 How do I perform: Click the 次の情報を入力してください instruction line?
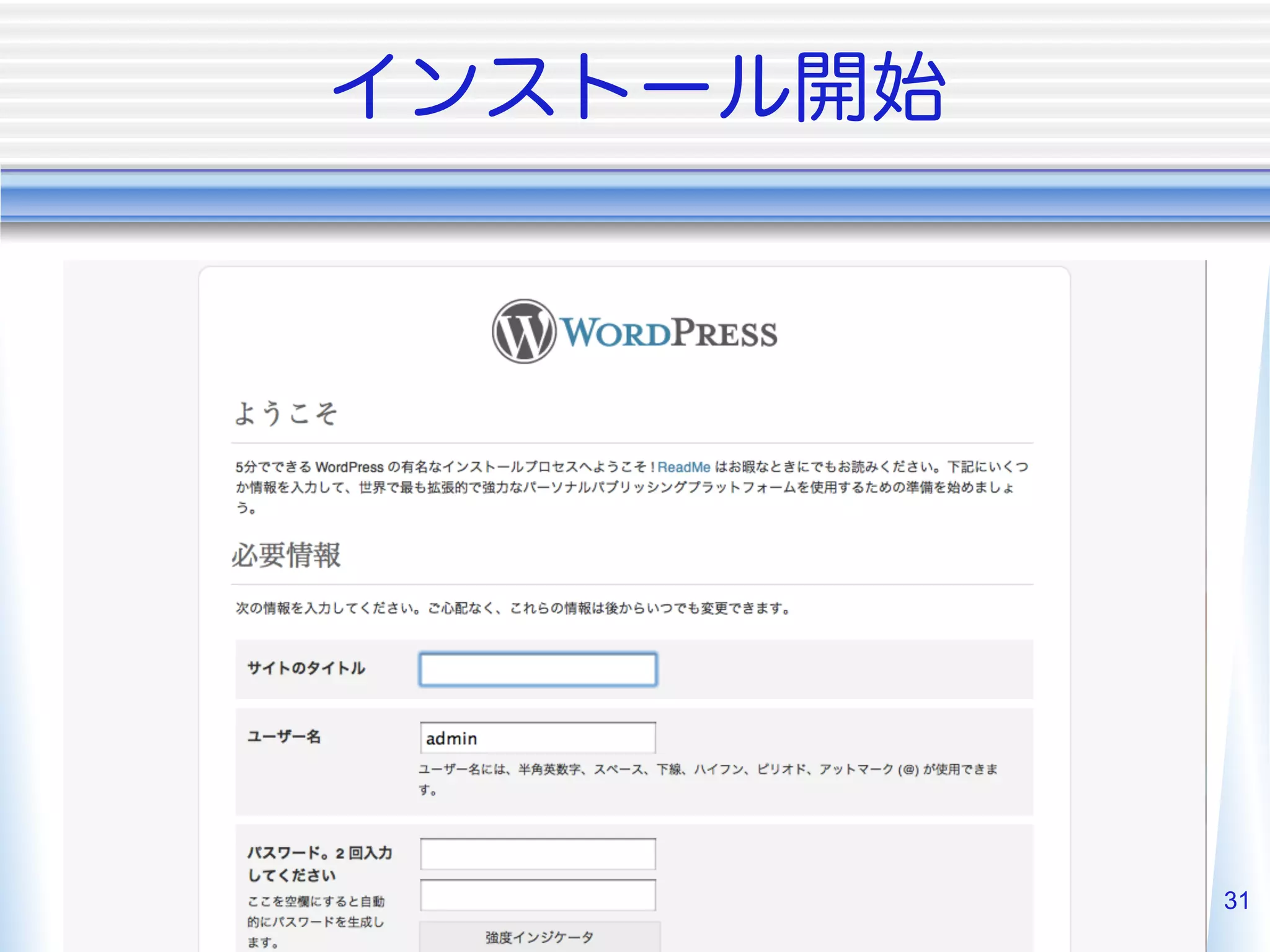[x=512, y=609]
